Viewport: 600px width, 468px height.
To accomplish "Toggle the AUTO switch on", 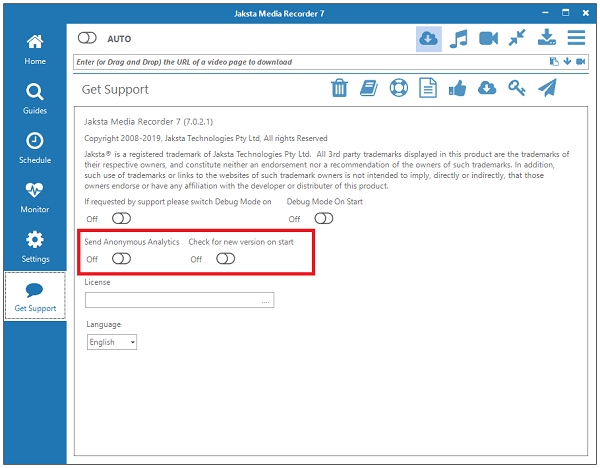I will click(87, 38).
